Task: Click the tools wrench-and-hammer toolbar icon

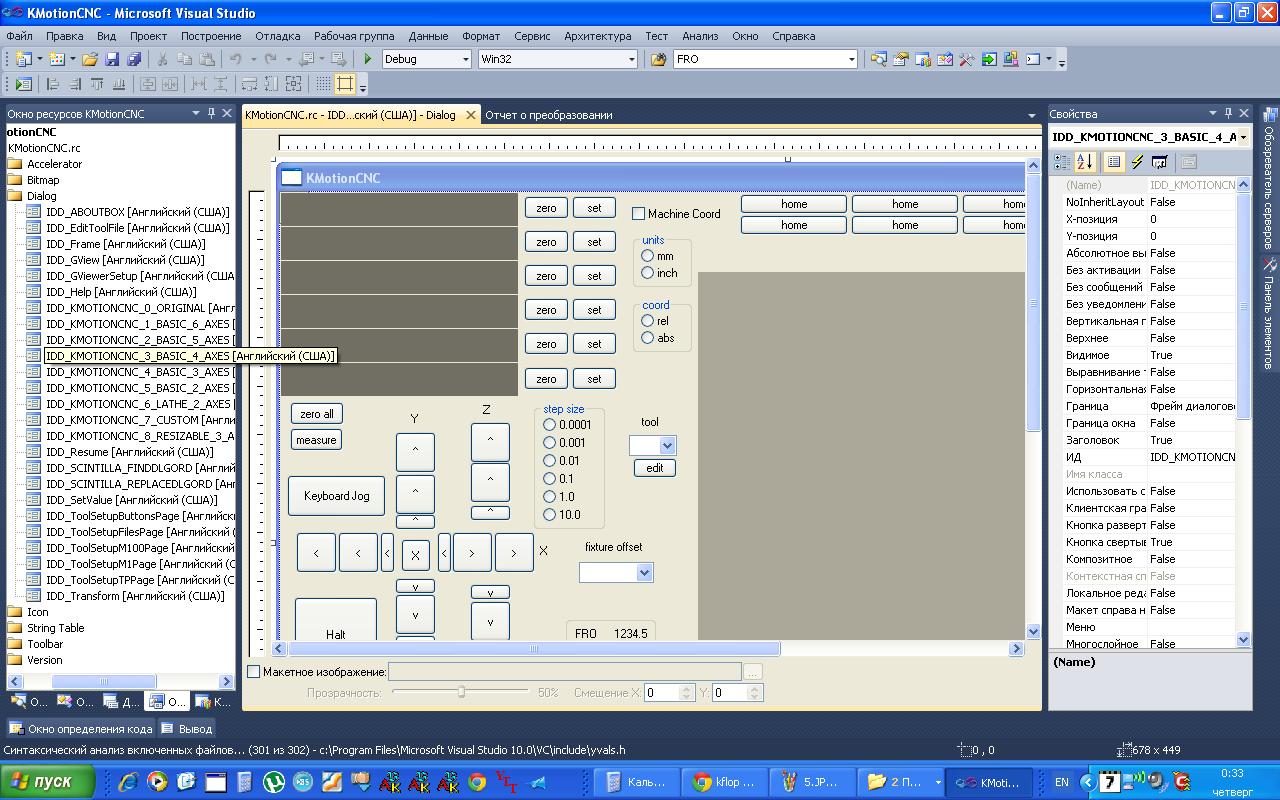Action: click(x=967, y=59)
